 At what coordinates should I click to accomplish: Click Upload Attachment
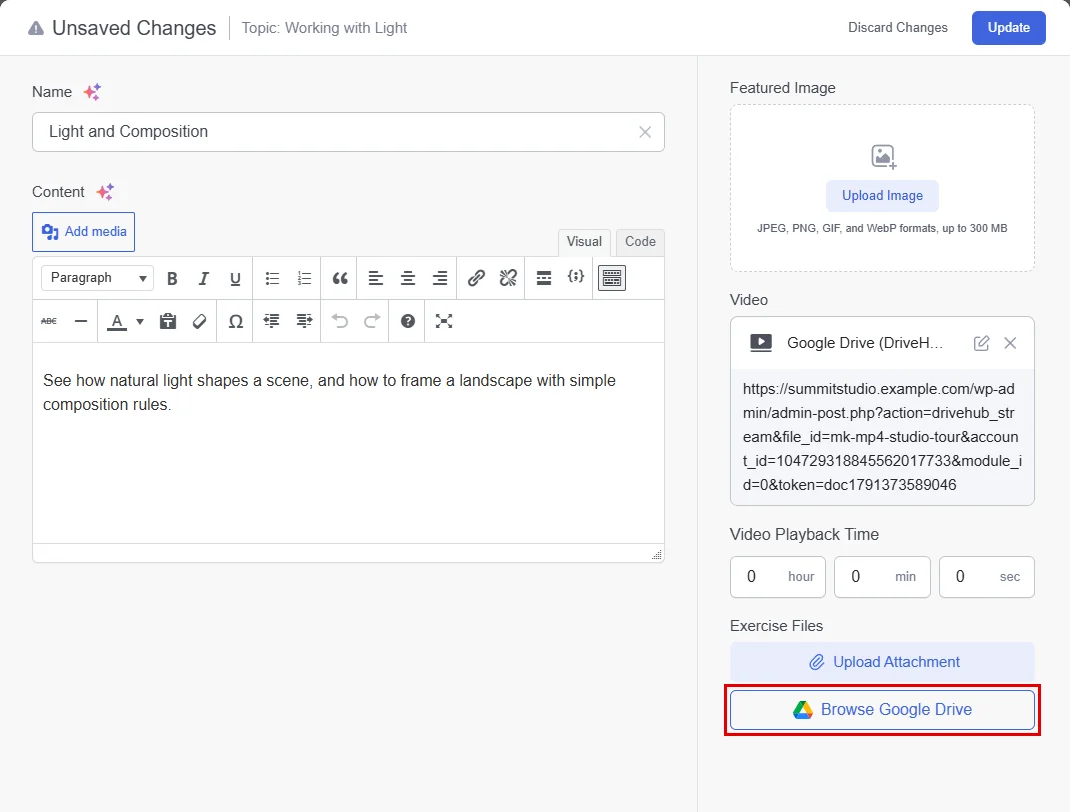coord(882,662)
